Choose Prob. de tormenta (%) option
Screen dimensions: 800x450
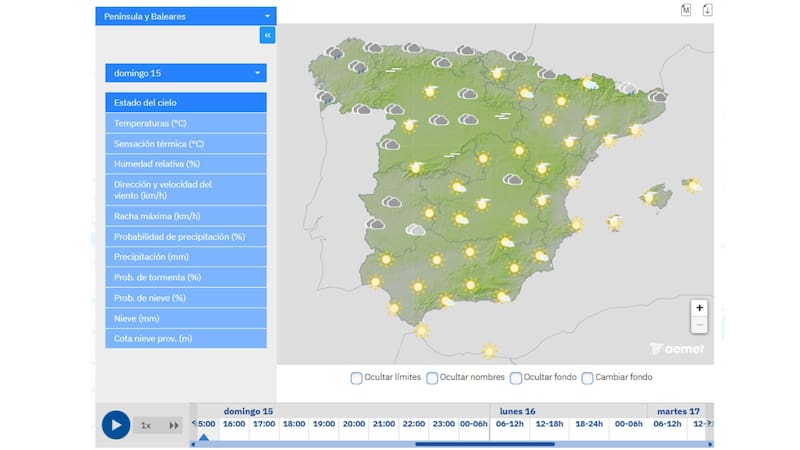coord(186,277)
